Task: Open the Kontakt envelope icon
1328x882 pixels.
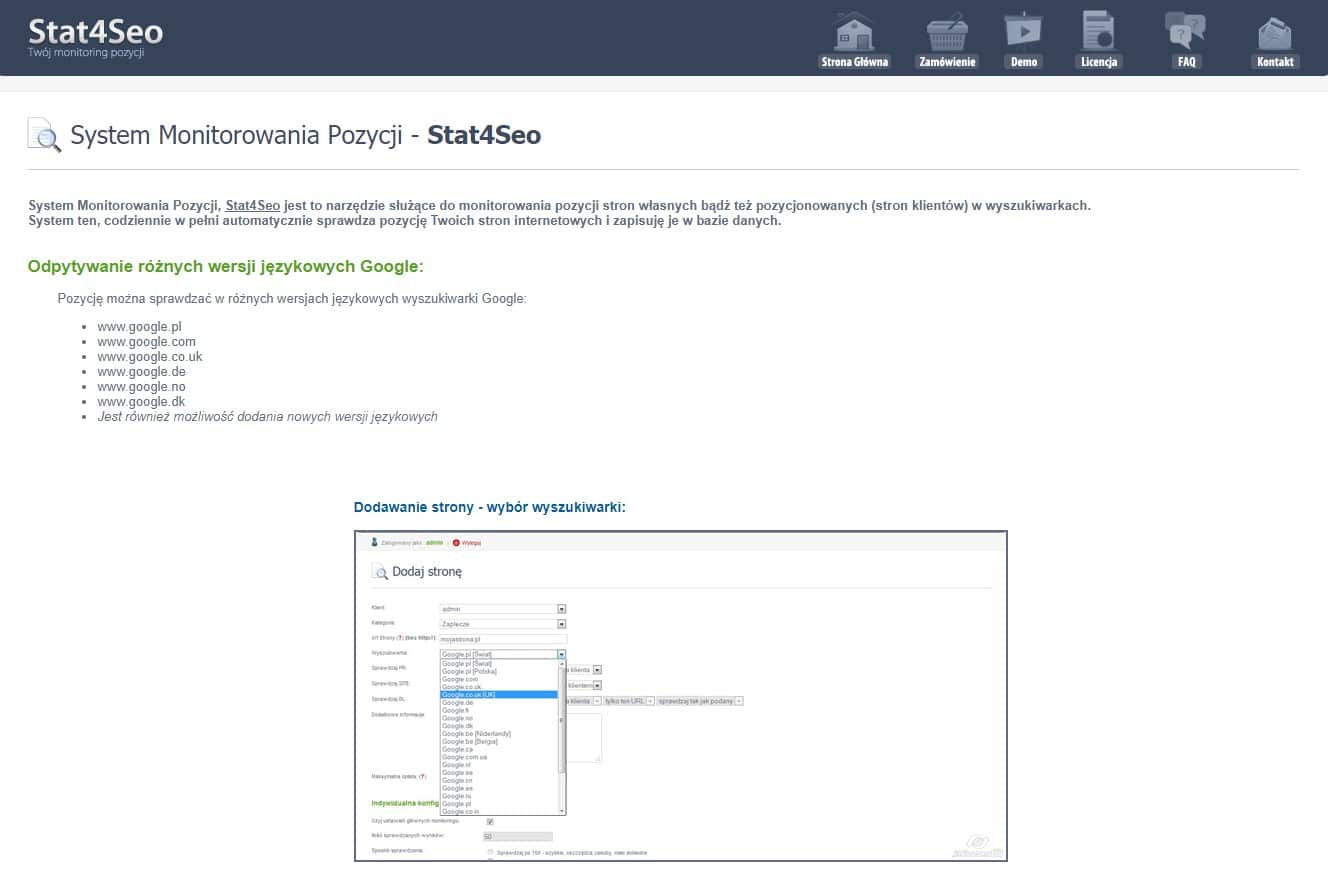Action: pos(1274,32)
